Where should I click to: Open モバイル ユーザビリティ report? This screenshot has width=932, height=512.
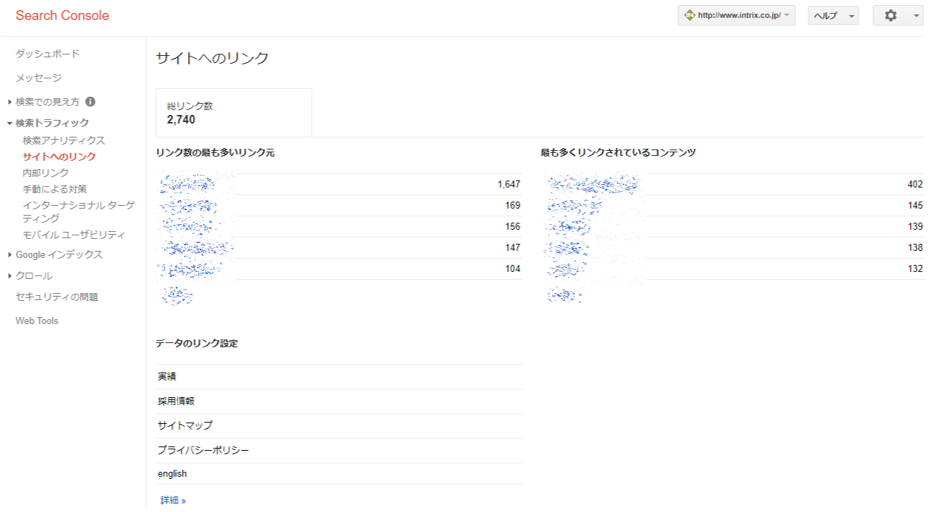pos(74,235)
